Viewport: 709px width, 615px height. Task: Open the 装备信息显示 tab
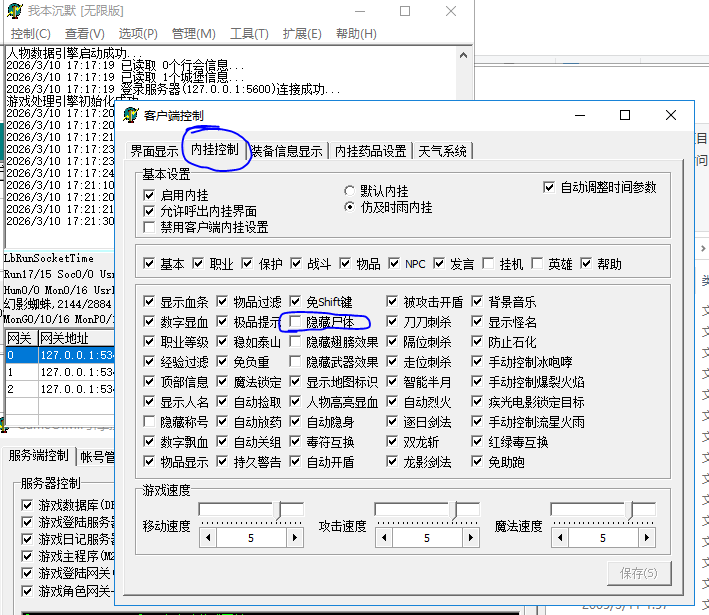(286, 151)
